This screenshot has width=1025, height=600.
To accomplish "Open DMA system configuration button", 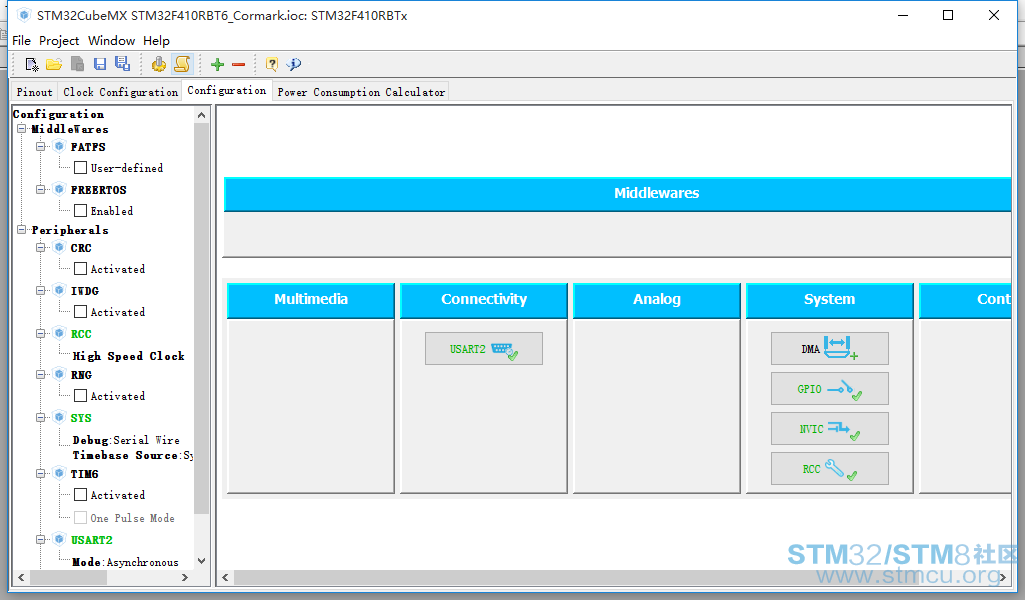I will (x=830, y=348).
